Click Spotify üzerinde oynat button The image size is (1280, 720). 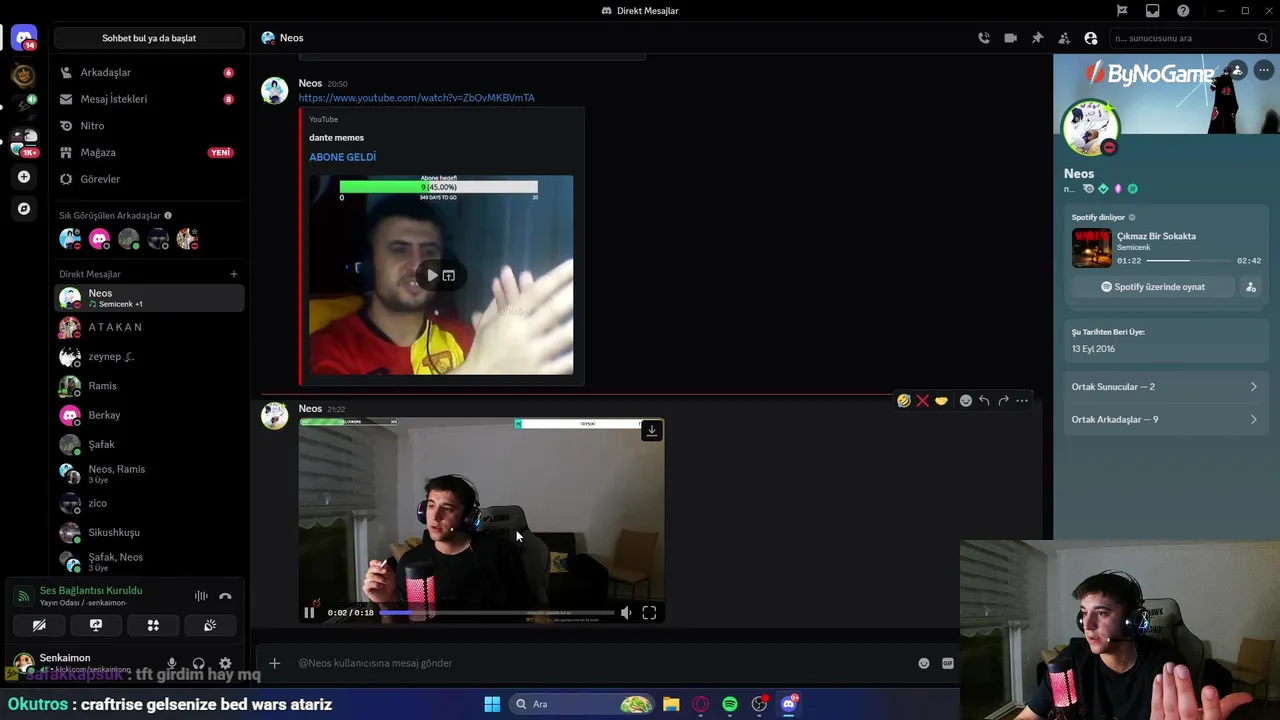point(1153,287)
